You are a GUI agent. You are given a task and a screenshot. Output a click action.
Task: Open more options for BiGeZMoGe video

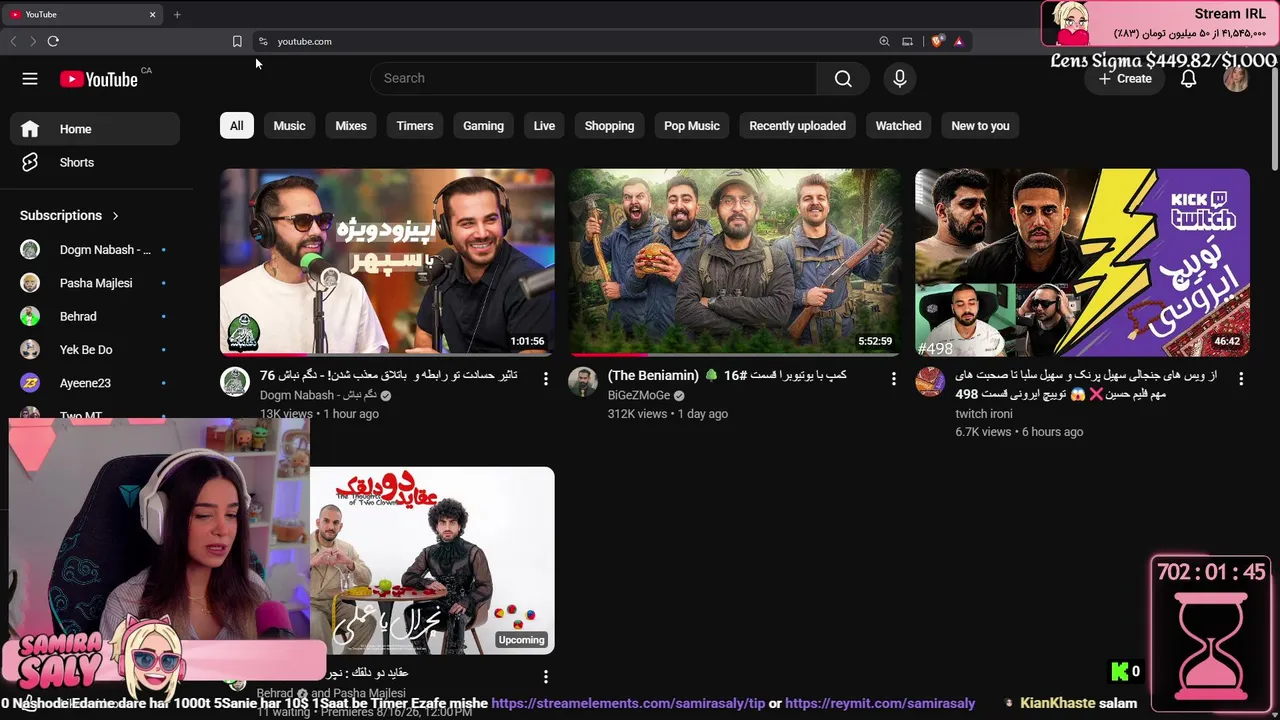coord(894,378)
